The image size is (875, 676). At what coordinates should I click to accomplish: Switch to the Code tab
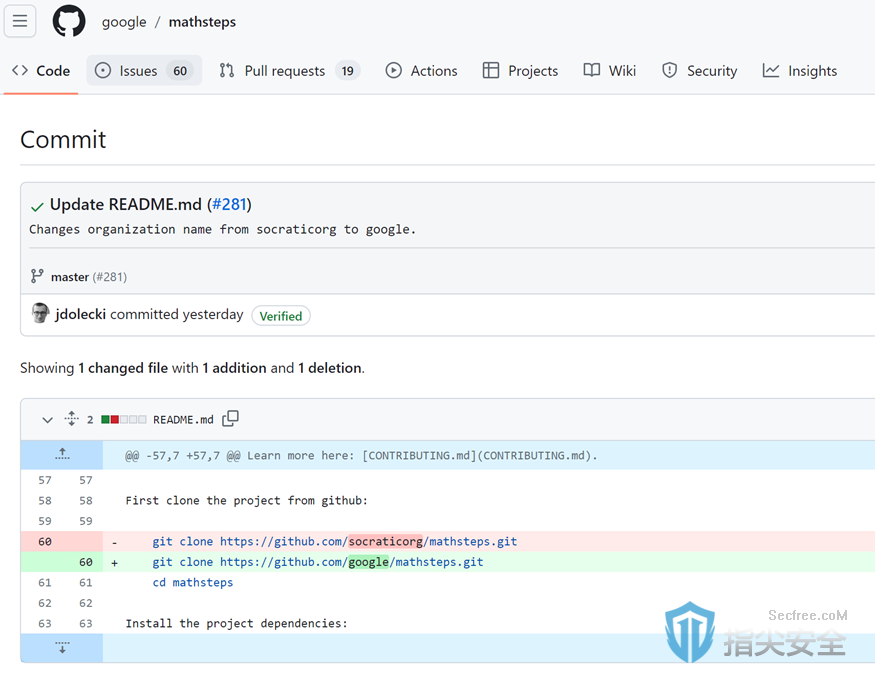41,71
